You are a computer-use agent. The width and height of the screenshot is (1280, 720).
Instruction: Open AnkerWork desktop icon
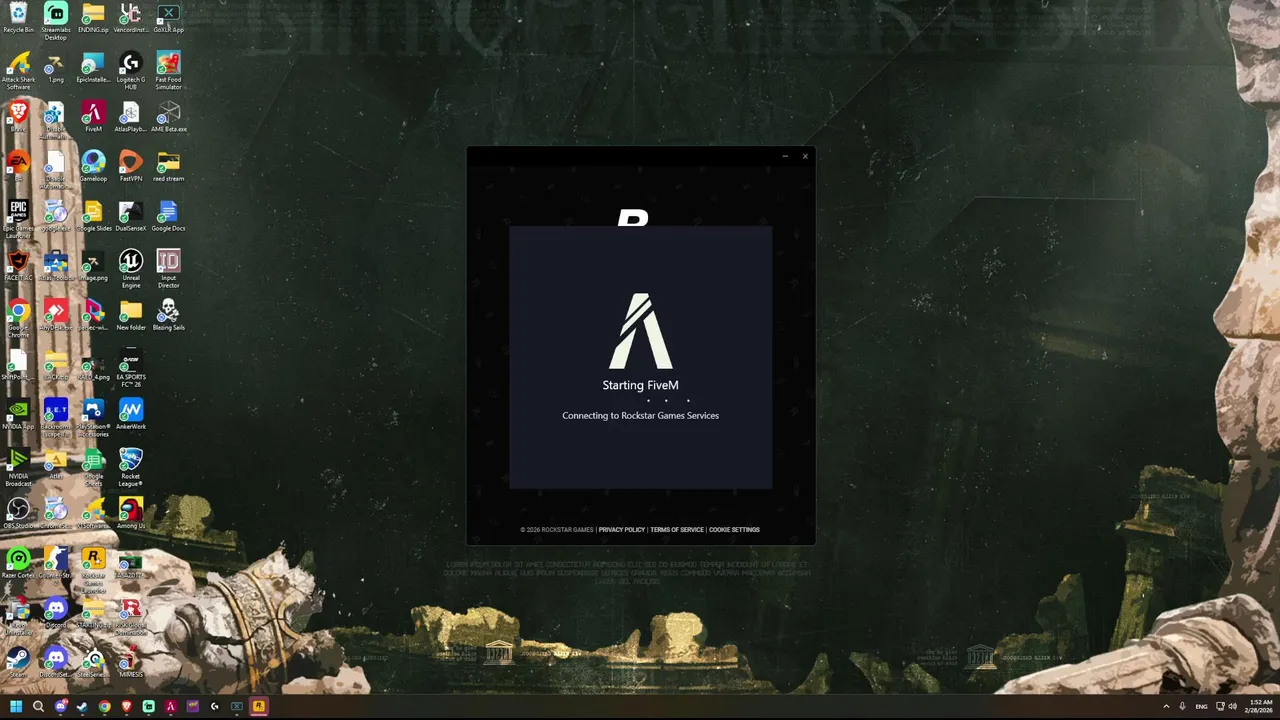131,415
